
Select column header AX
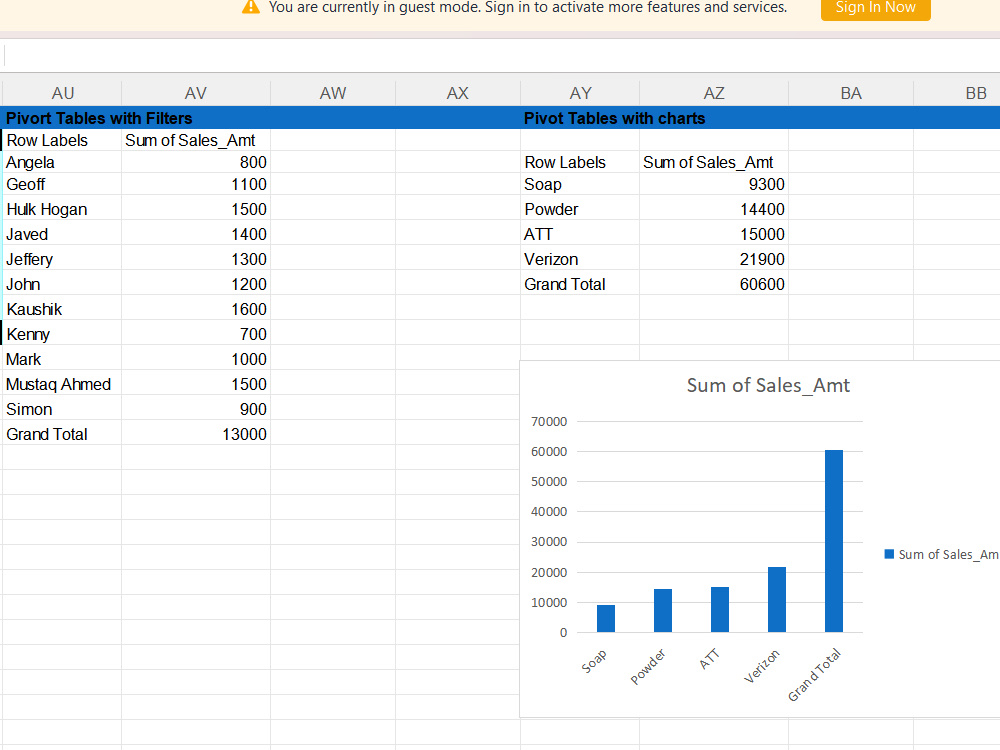point(458,93)
